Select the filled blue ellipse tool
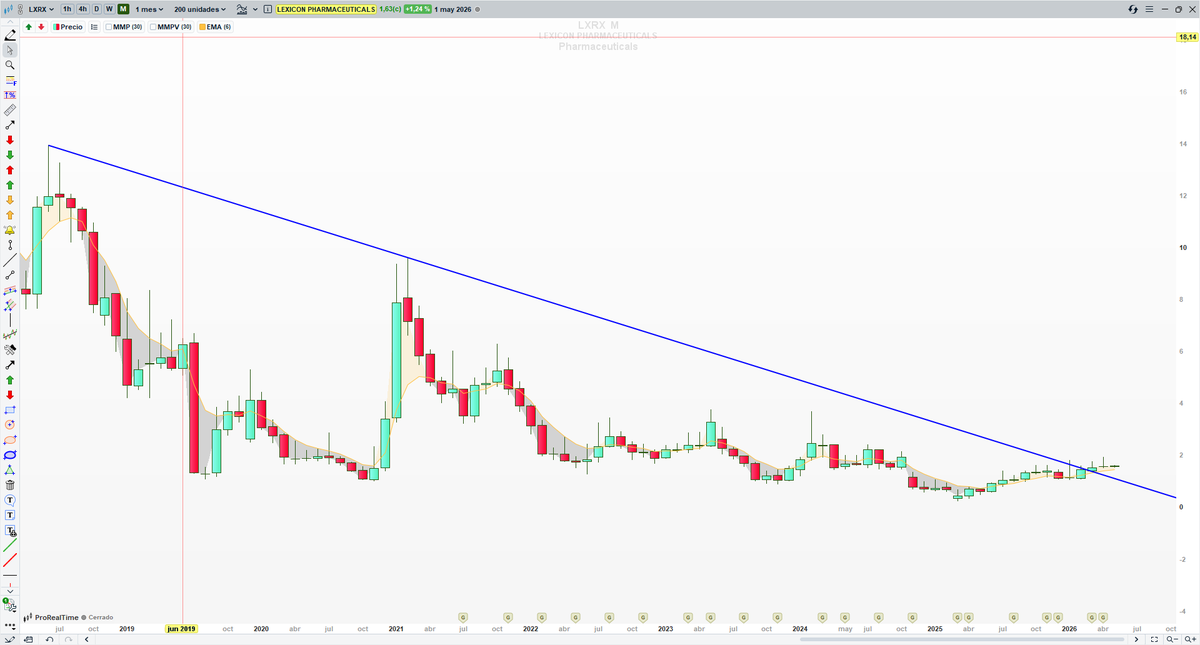This screenshot has height=645, width=1200. point(10,455)
